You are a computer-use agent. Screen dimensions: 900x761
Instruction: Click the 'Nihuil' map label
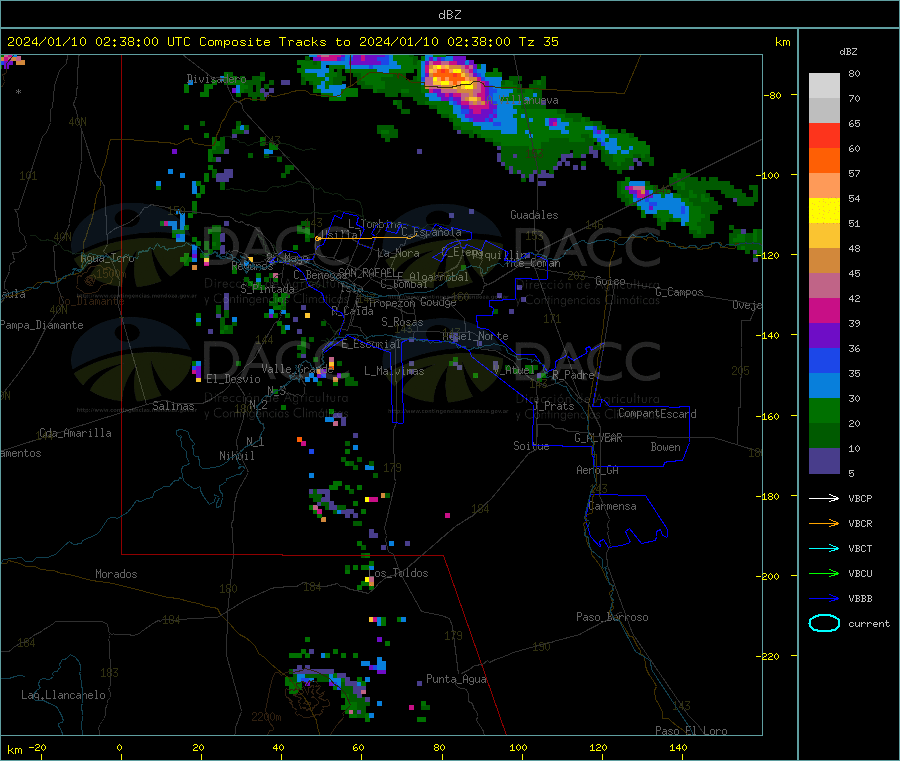(236, 456)
